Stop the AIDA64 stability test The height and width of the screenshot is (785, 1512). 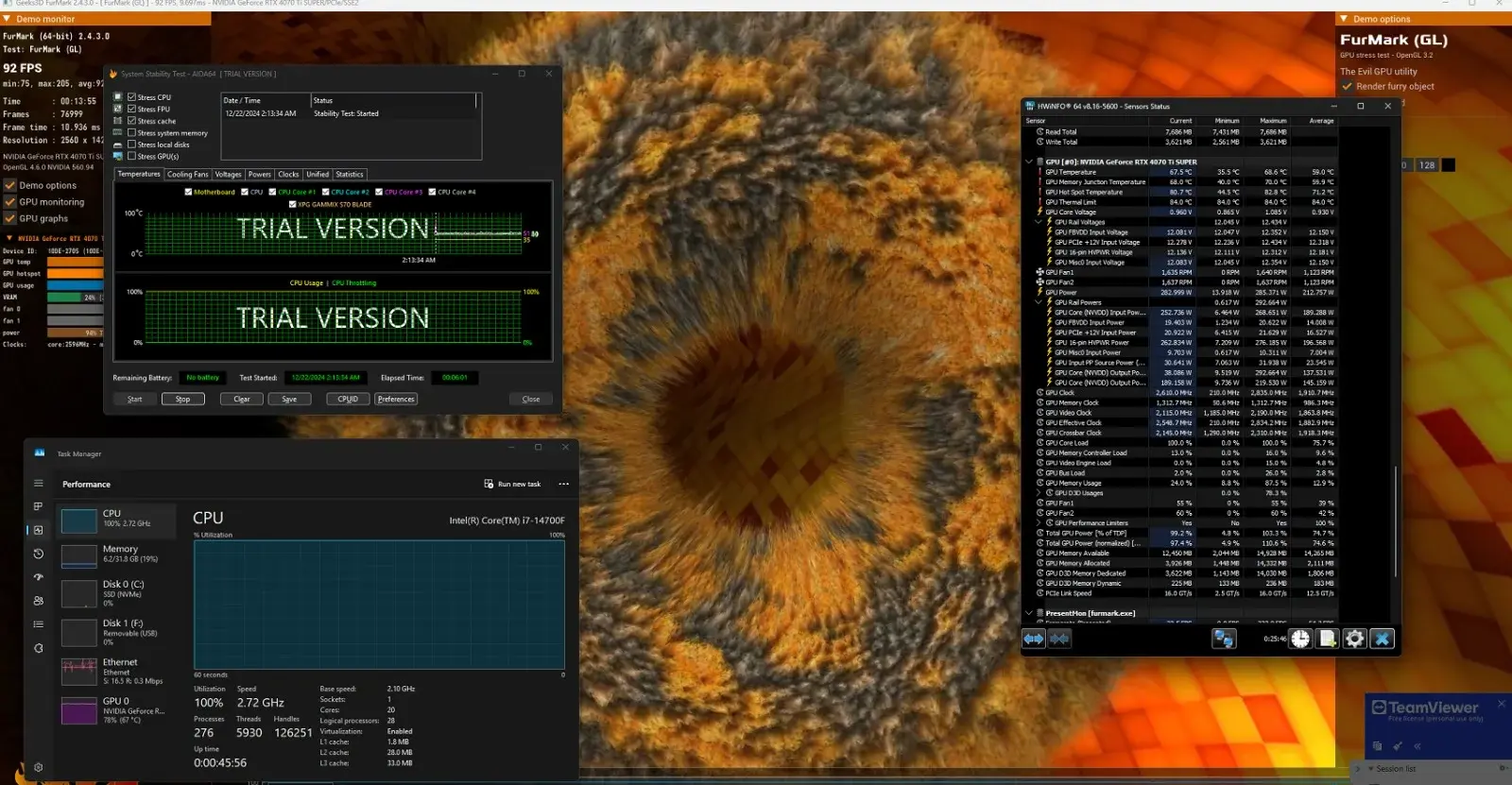tap(182, 400)
